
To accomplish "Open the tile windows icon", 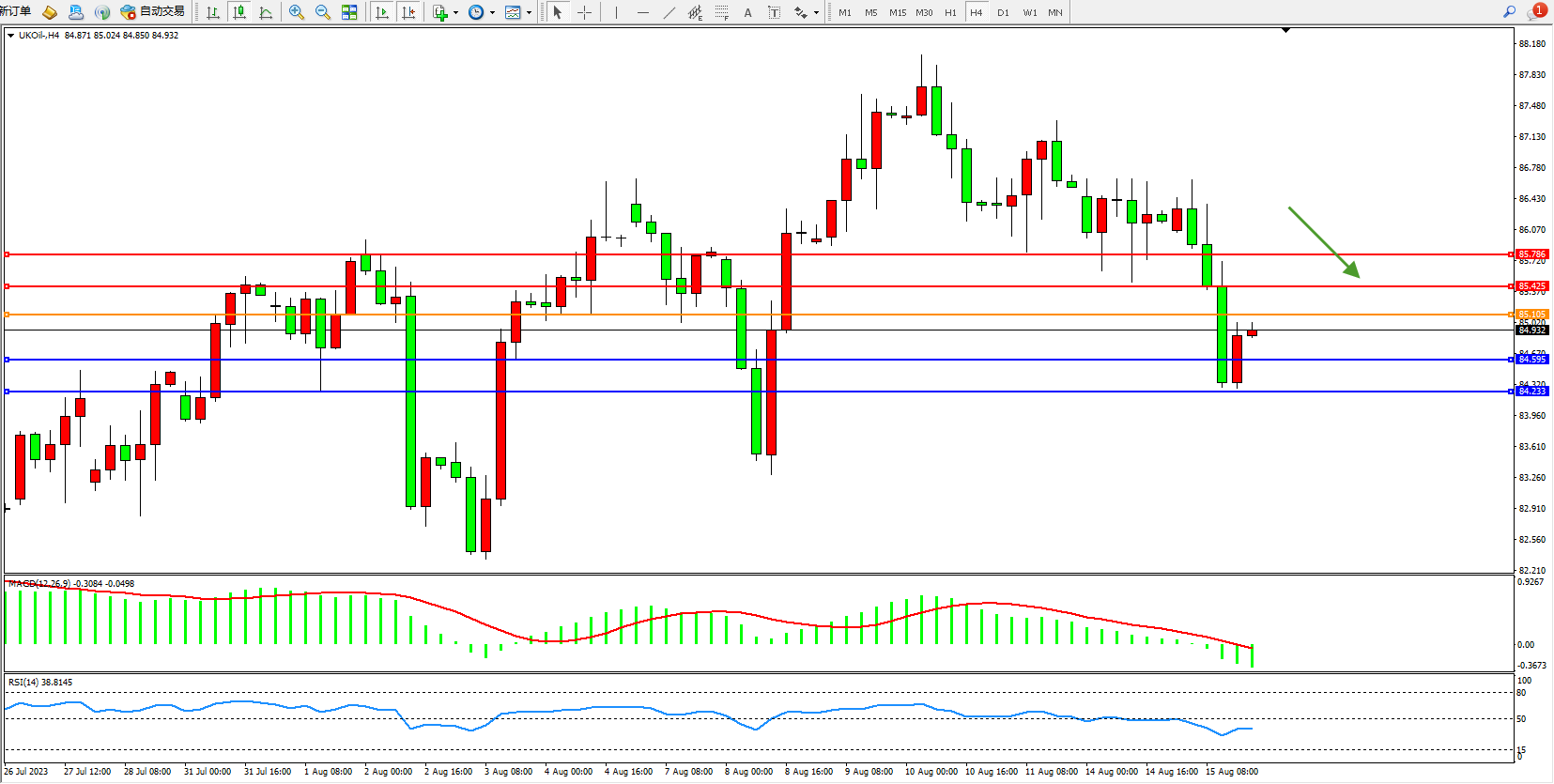I will (x=349, y=12).
